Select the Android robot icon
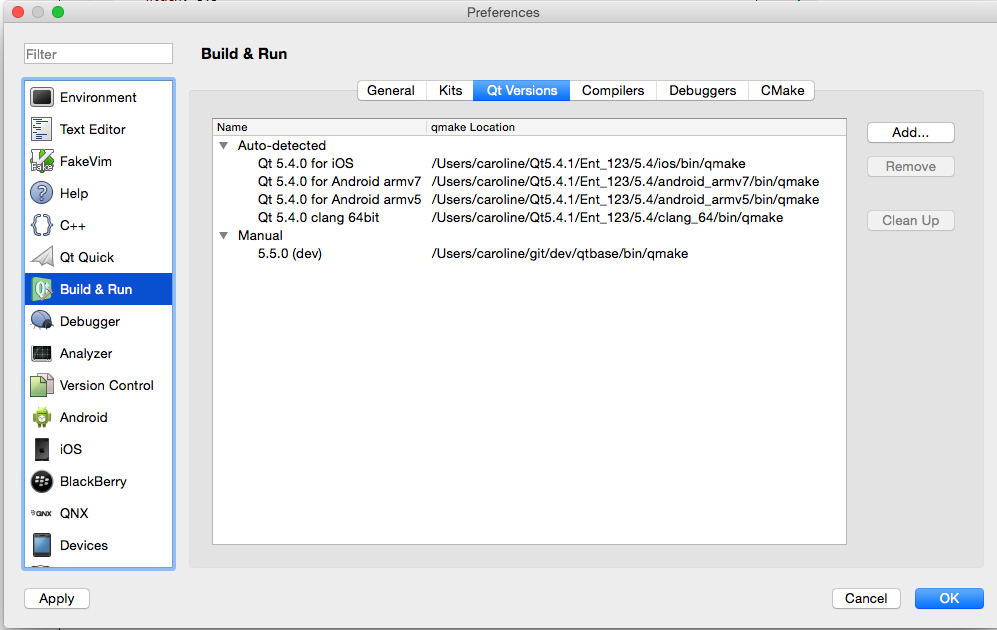Image resolution: width=997 pixels, height=630 pixels. pyautogui.click(x=42, y=417)
